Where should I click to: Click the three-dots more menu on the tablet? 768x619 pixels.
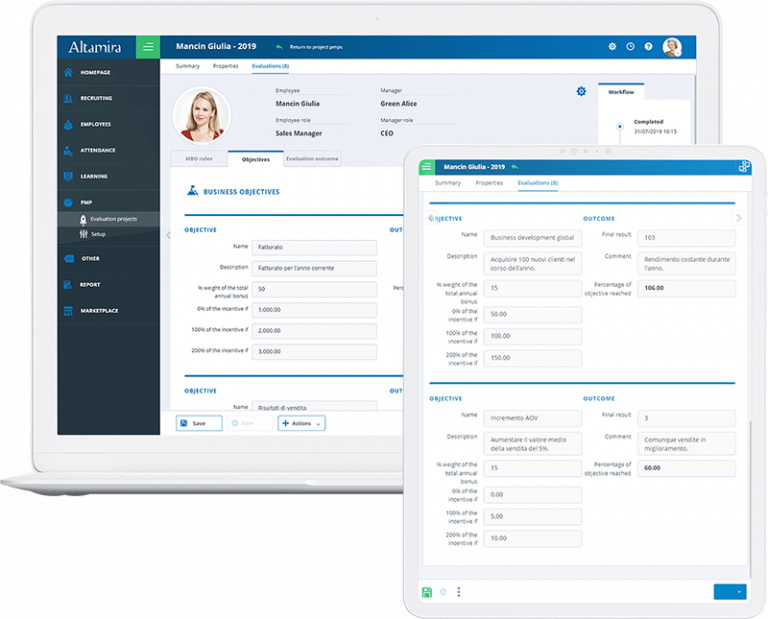point(458,592)
